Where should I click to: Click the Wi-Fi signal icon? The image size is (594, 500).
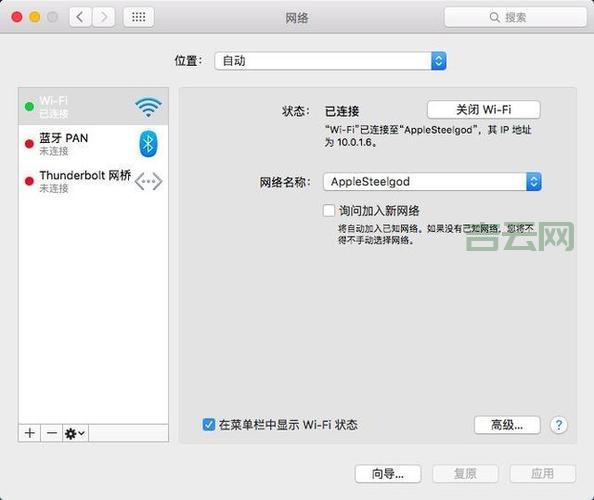tap(148, 107)
